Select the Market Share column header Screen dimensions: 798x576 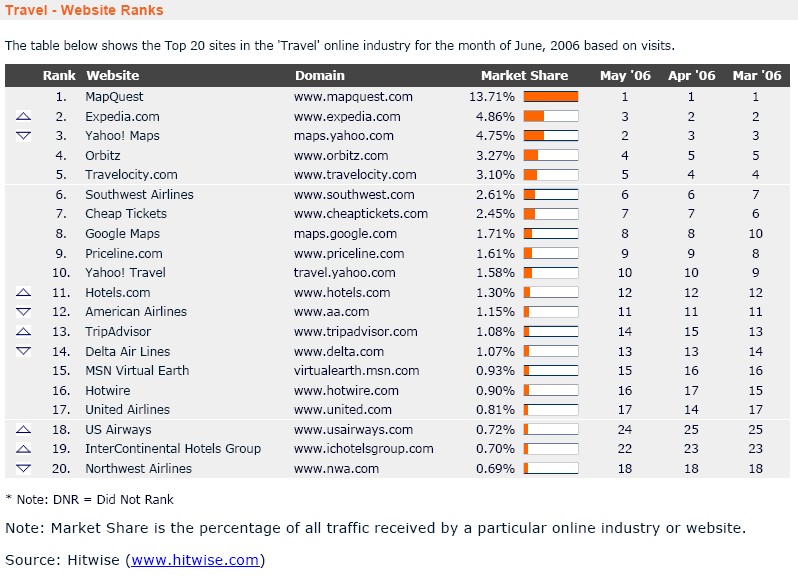524,75
